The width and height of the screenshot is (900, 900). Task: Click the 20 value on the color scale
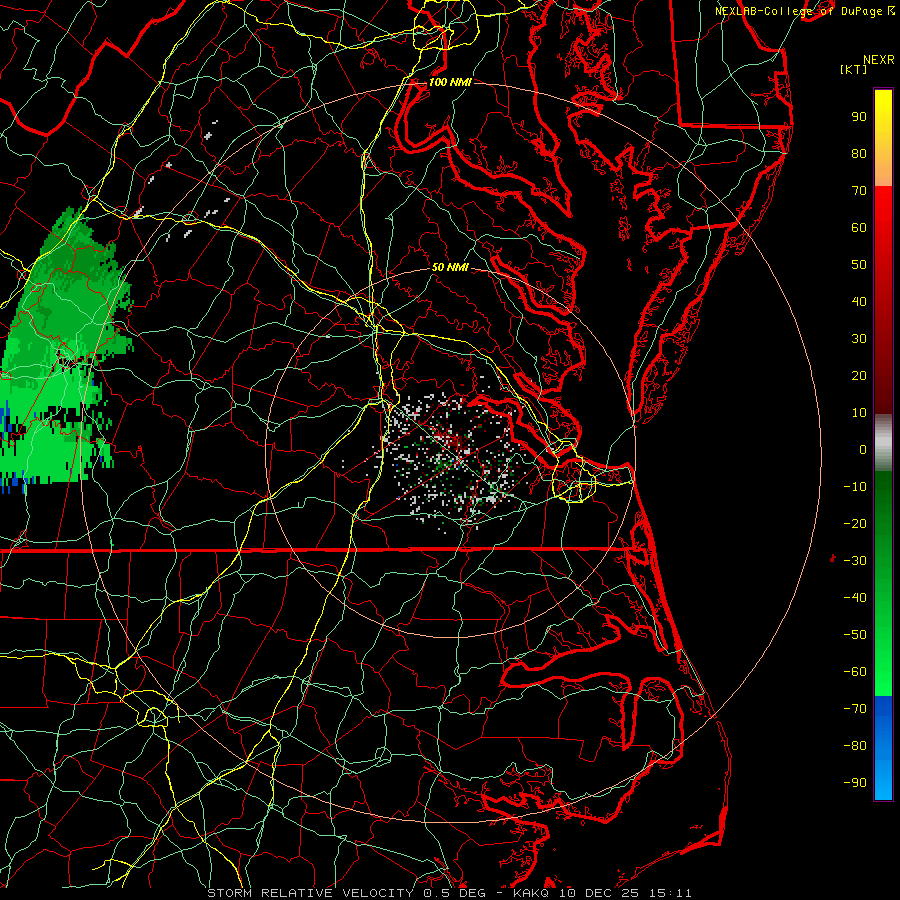pos(859,375)
